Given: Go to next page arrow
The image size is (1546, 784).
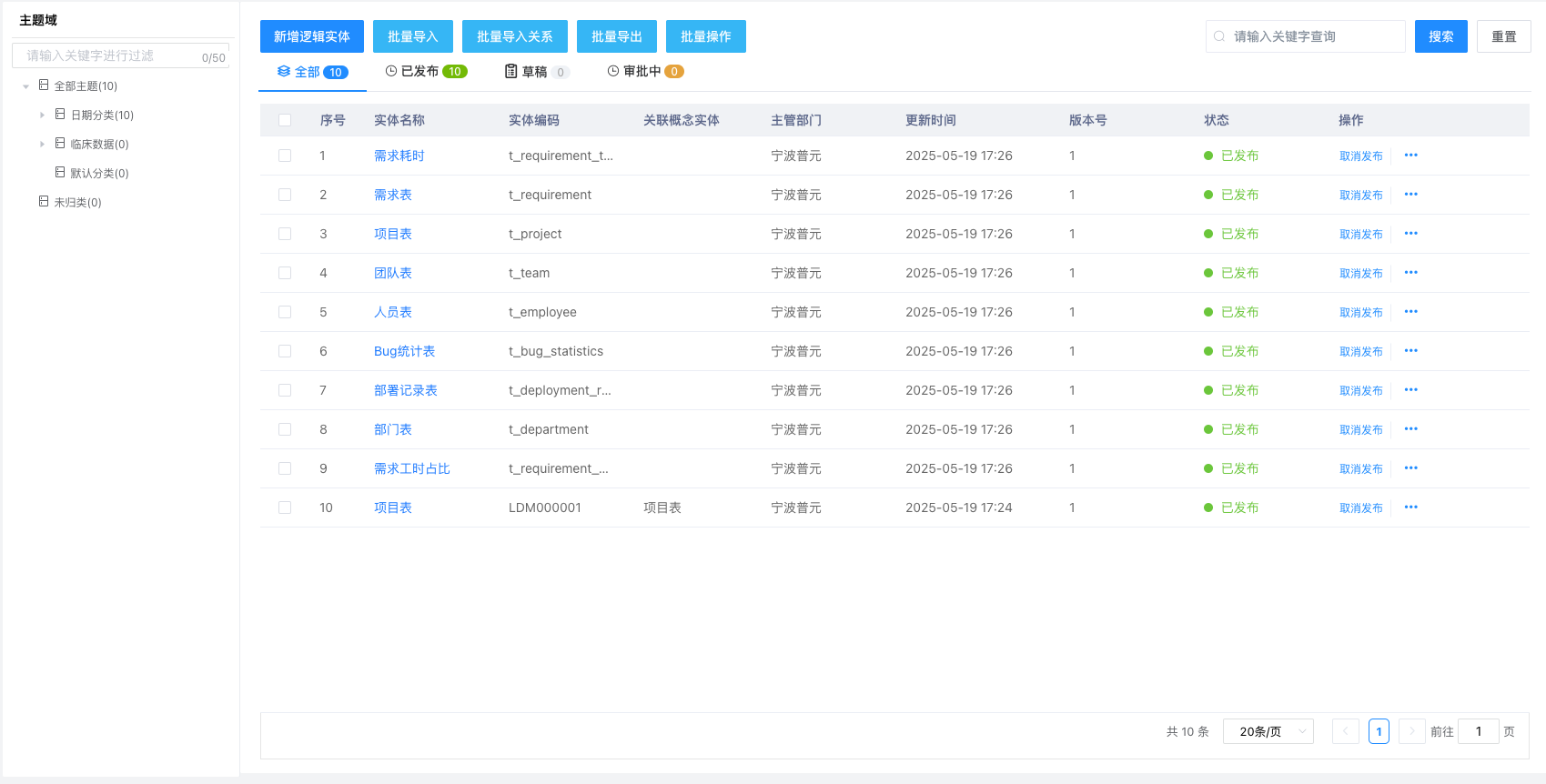Looking at the screenshot, I should (x=1411, y=731).
